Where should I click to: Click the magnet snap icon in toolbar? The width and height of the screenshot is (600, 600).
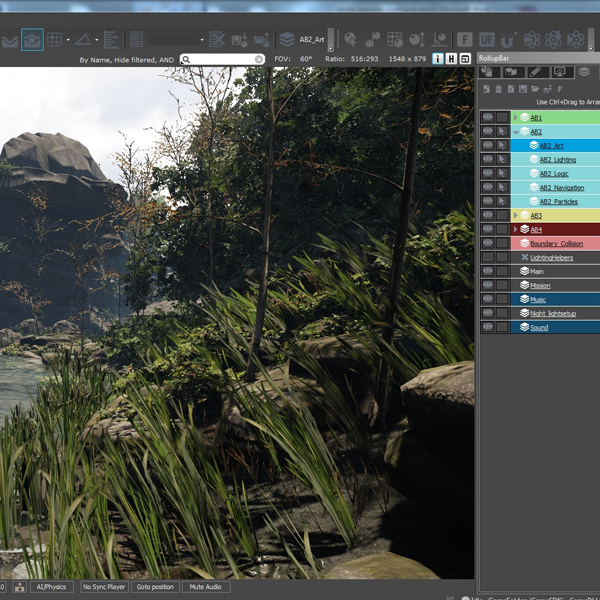pos(509,40)
